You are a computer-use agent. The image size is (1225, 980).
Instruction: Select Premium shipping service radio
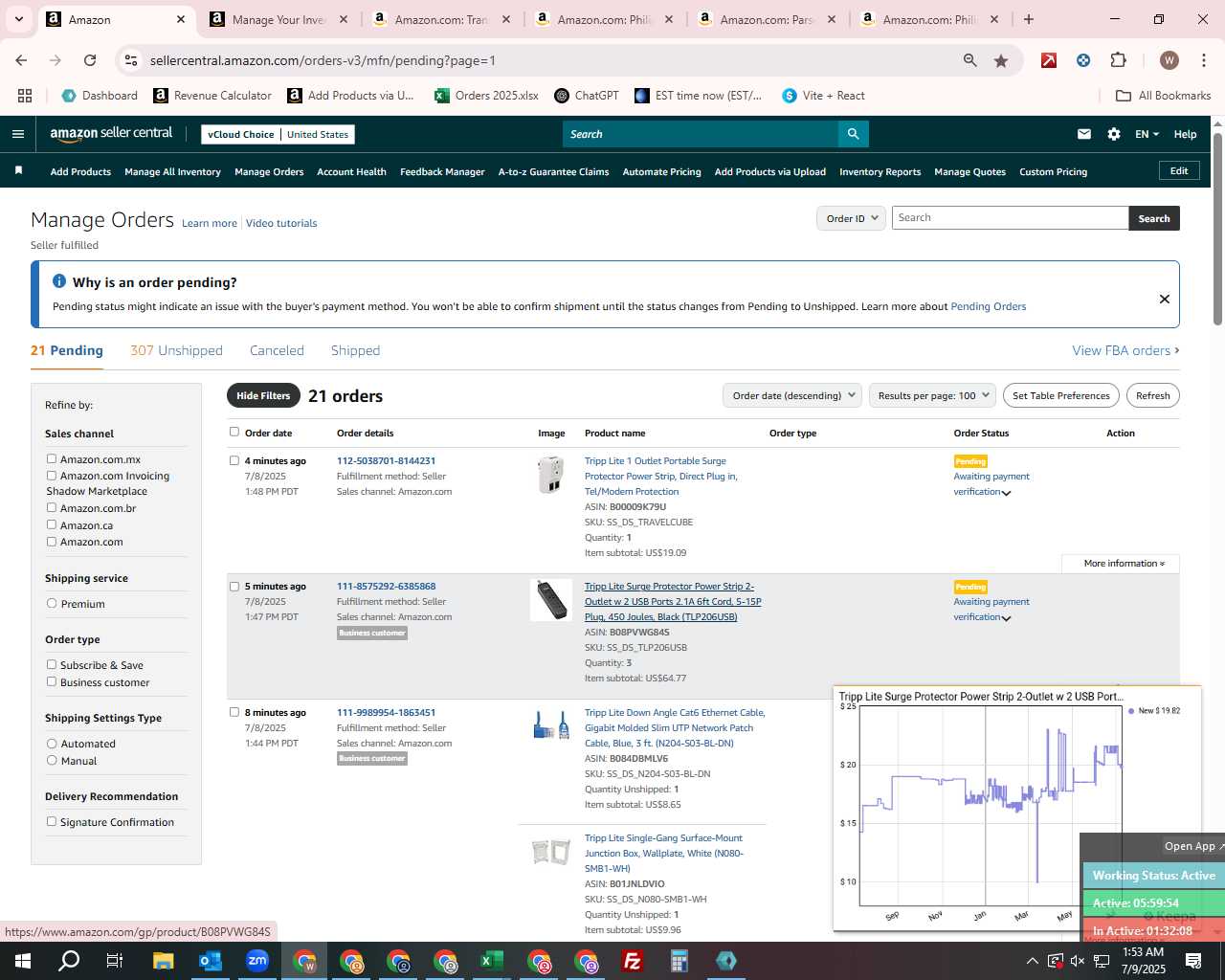pyautogui.click(x=52, y=604)
